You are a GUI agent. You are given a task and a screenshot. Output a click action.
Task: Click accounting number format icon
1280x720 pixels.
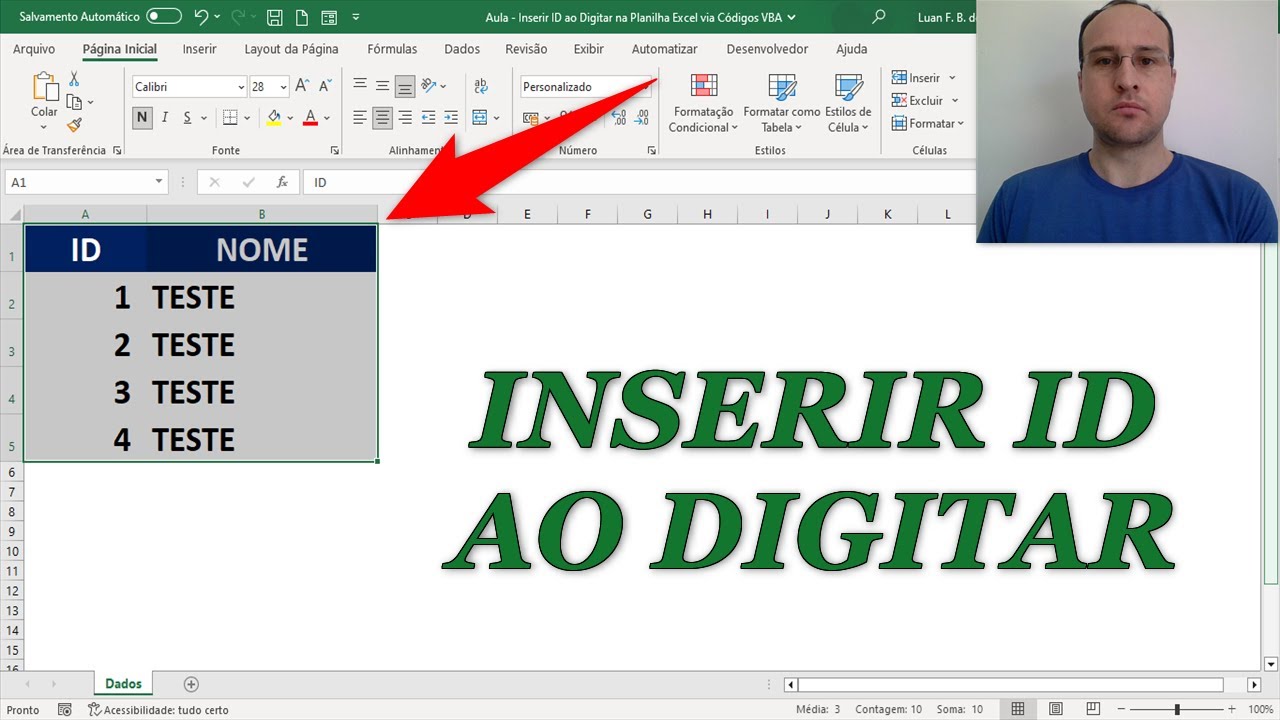[530, 118]
